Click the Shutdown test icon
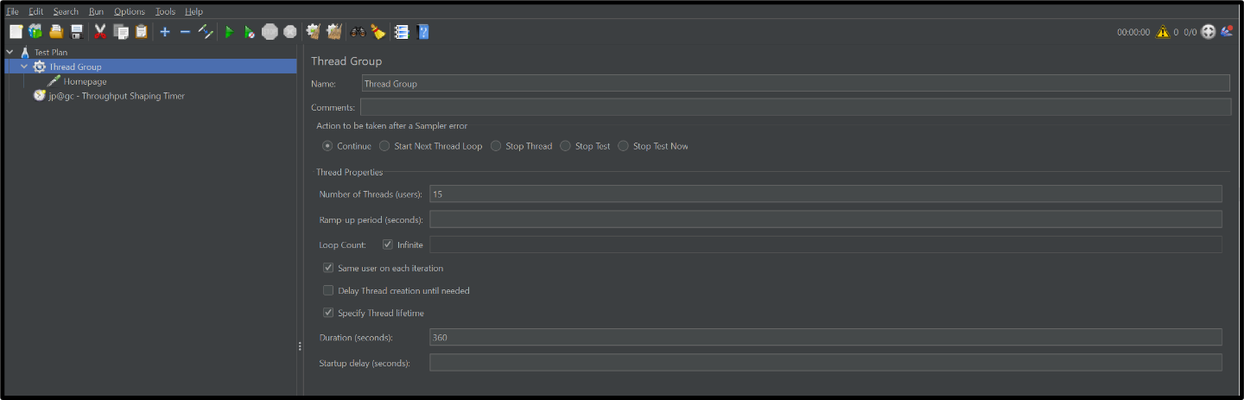 pyautogui.click(x=290, y=32)
